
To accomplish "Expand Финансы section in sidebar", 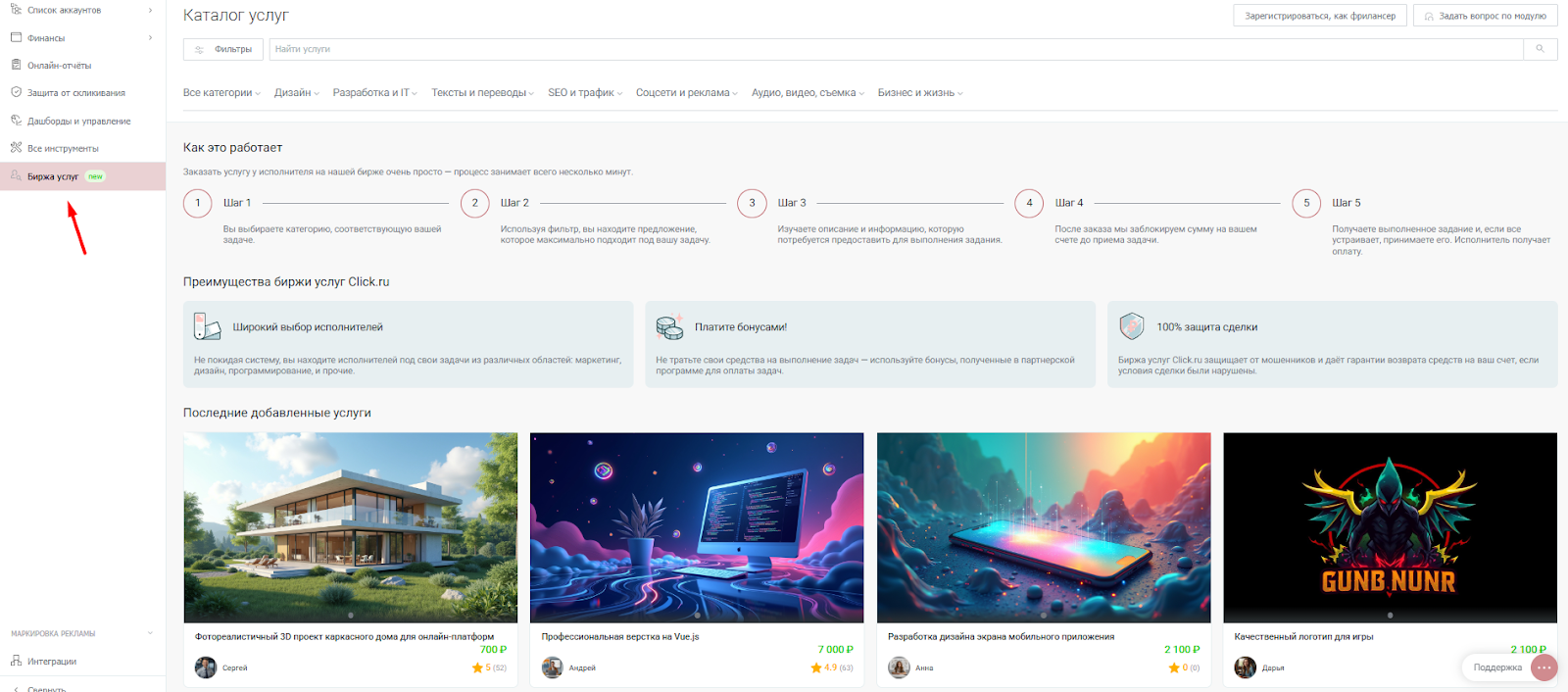I will [82, 37].
